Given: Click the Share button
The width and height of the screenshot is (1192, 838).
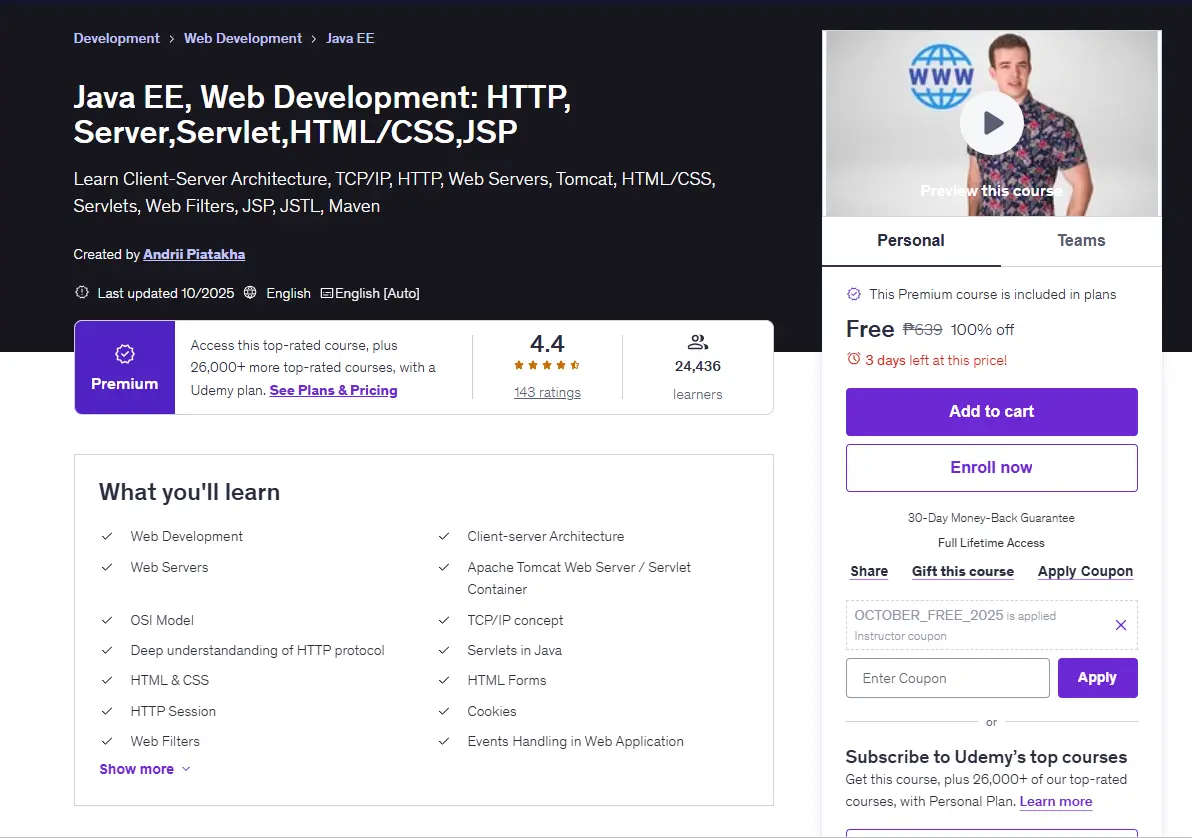Looking at the screenshot, I should coord(869,571).
